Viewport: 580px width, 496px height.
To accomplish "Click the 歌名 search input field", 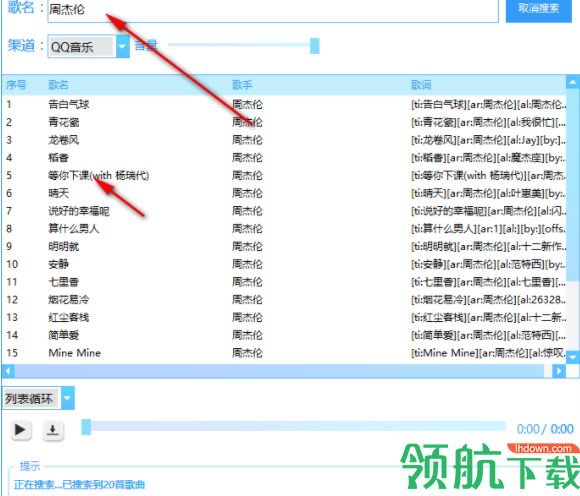I will (273, 10).
